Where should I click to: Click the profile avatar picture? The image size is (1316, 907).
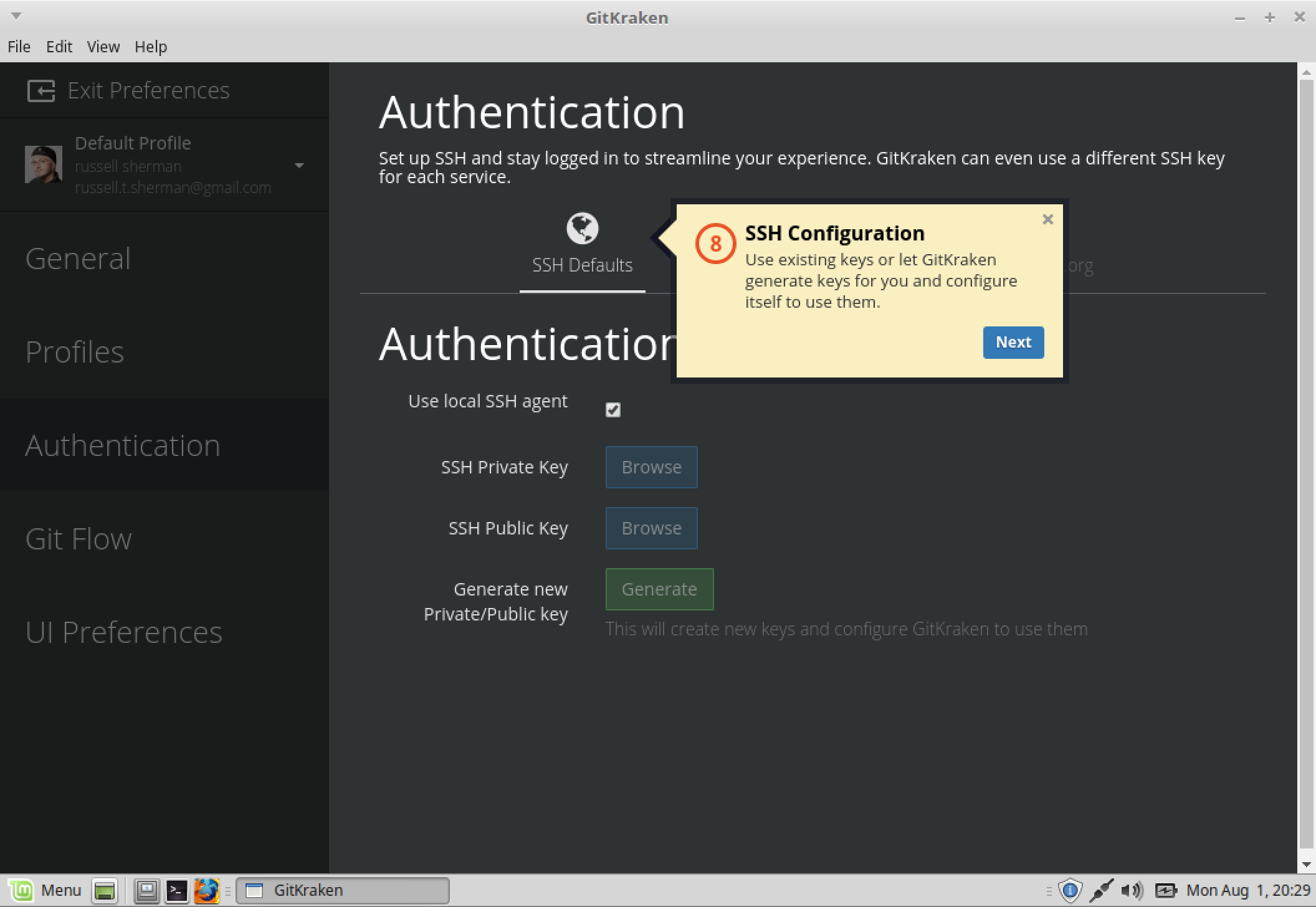[x=44, y=164]
